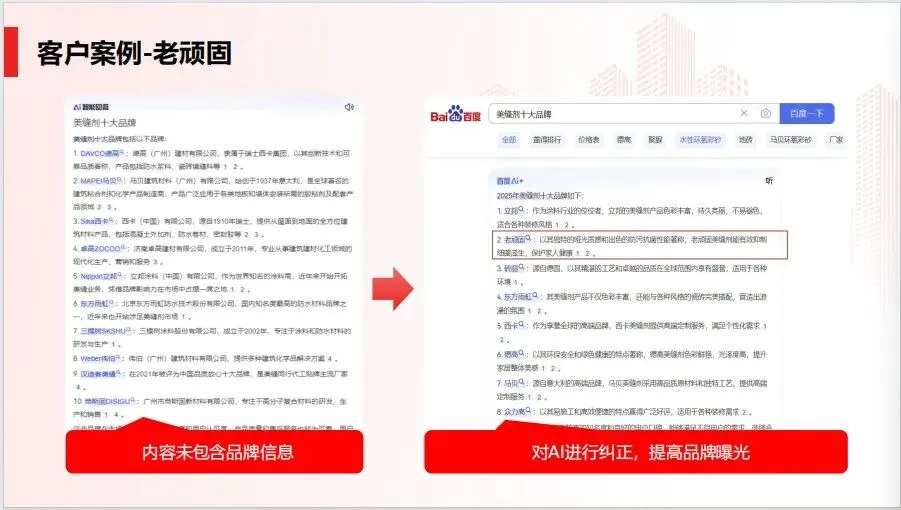Viewport: 901px width, 510px height.
Task: Click the 美缝剂十大品牌 heading in the left panel
Action: tap(104, 122)
